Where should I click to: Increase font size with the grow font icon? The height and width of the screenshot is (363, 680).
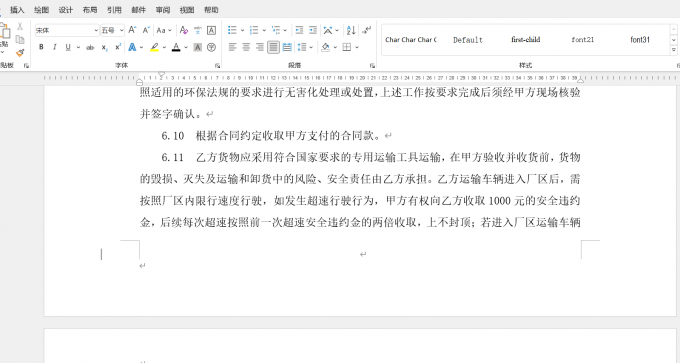pyautogui.click(x=132, y=30)
